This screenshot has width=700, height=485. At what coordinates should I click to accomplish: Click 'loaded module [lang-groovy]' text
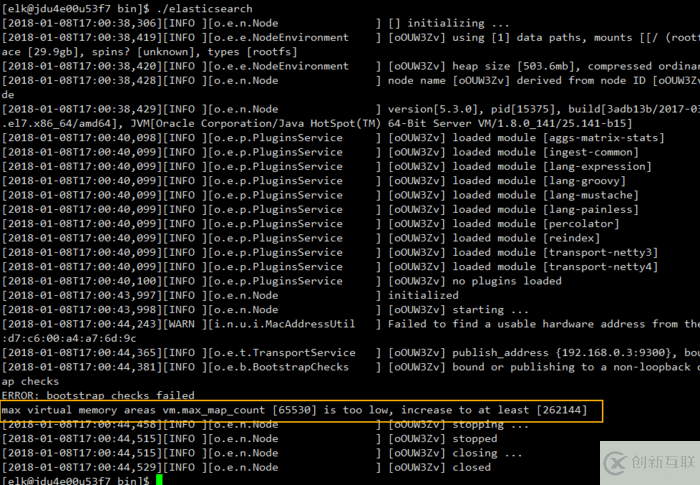539,181
